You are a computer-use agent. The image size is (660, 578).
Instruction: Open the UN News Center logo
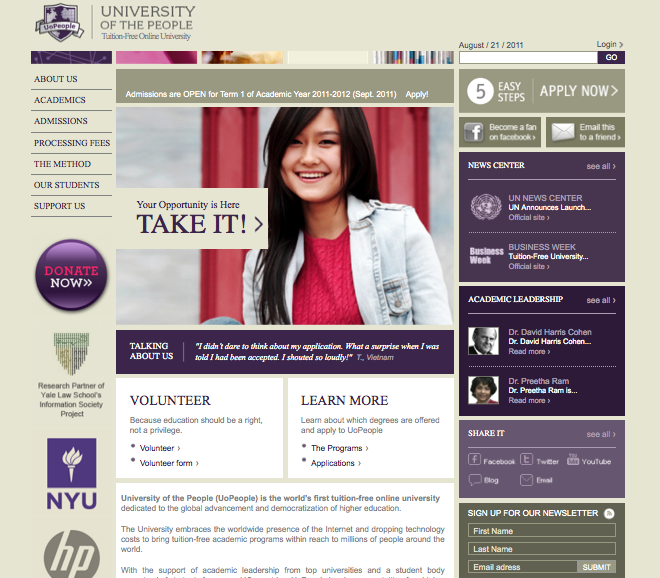[486, 207]
